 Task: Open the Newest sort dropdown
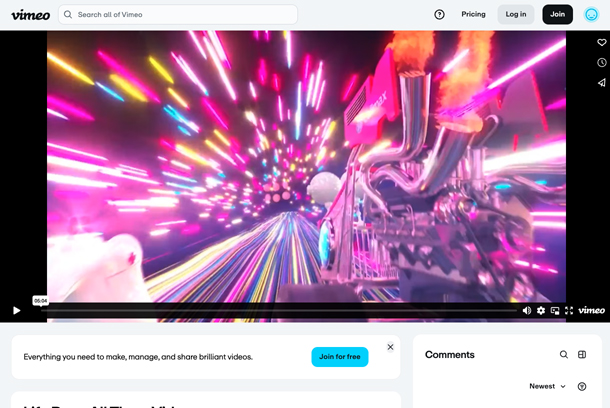coord(547,386)
